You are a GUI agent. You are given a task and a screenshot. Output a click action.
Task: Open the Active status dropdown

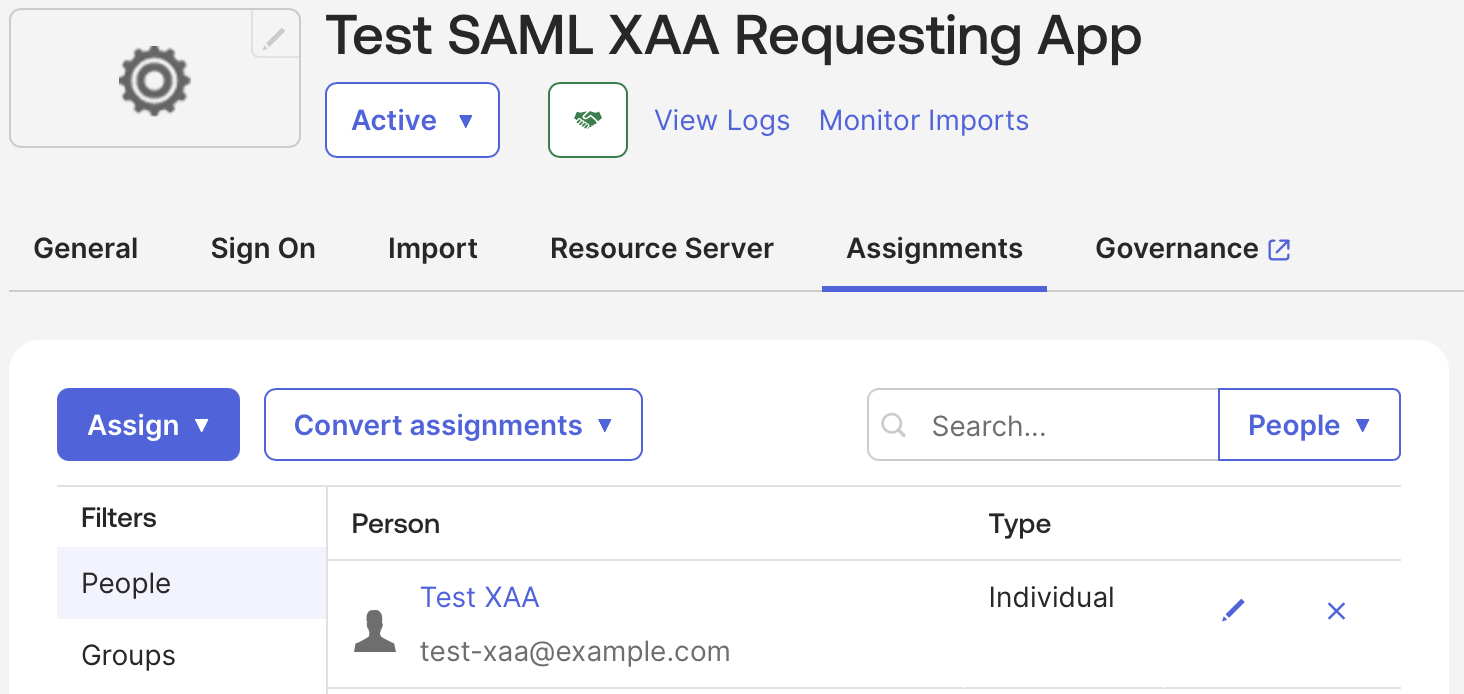coord(412,120)
